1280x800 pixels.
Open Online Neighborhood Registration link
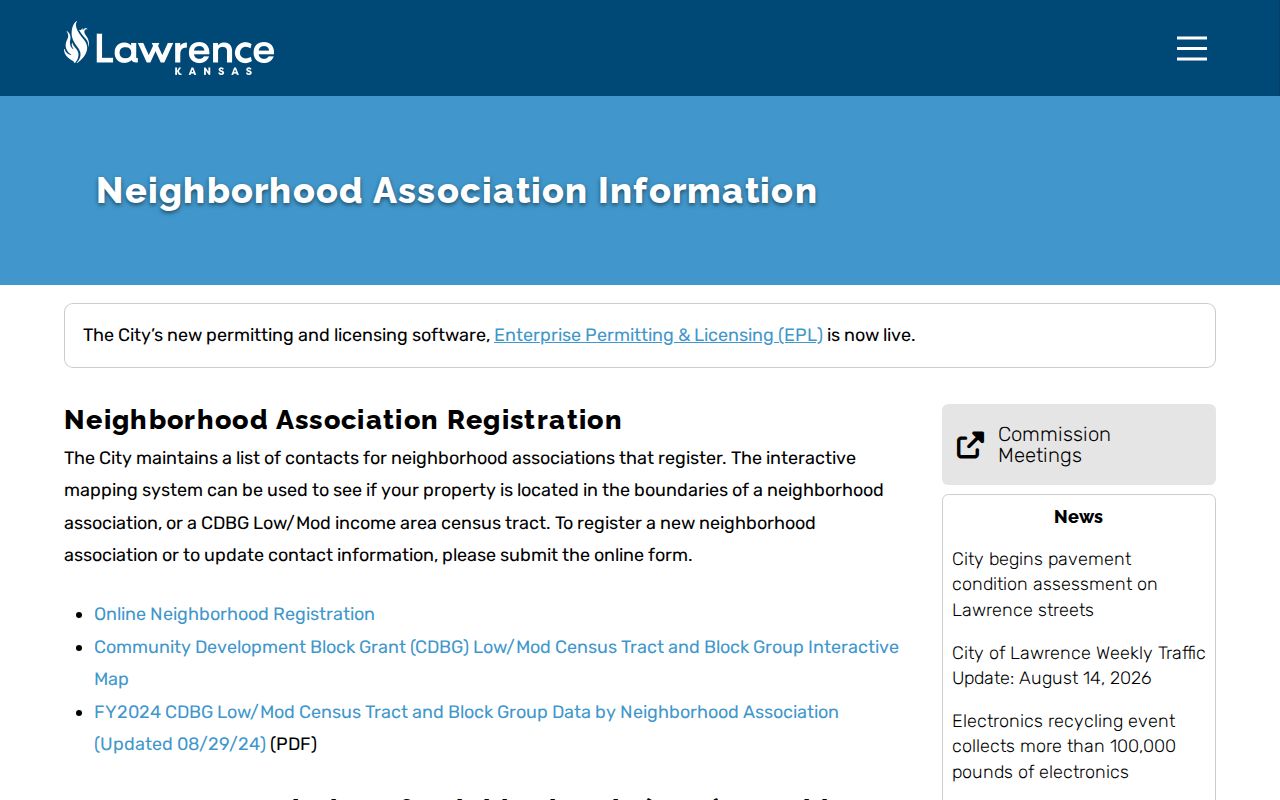234,614
